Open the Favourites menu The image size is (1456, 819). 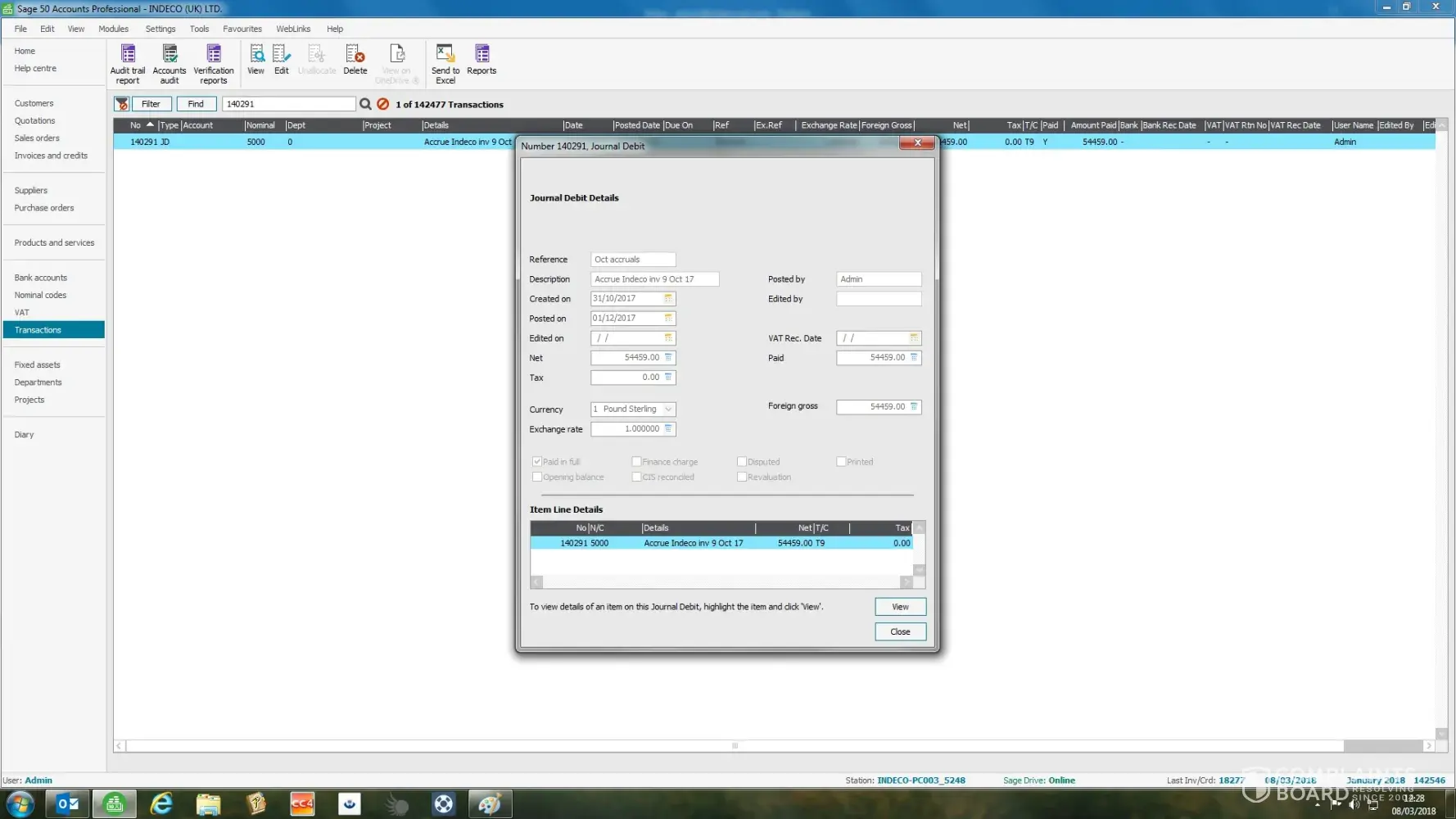(x=242, y=29)
